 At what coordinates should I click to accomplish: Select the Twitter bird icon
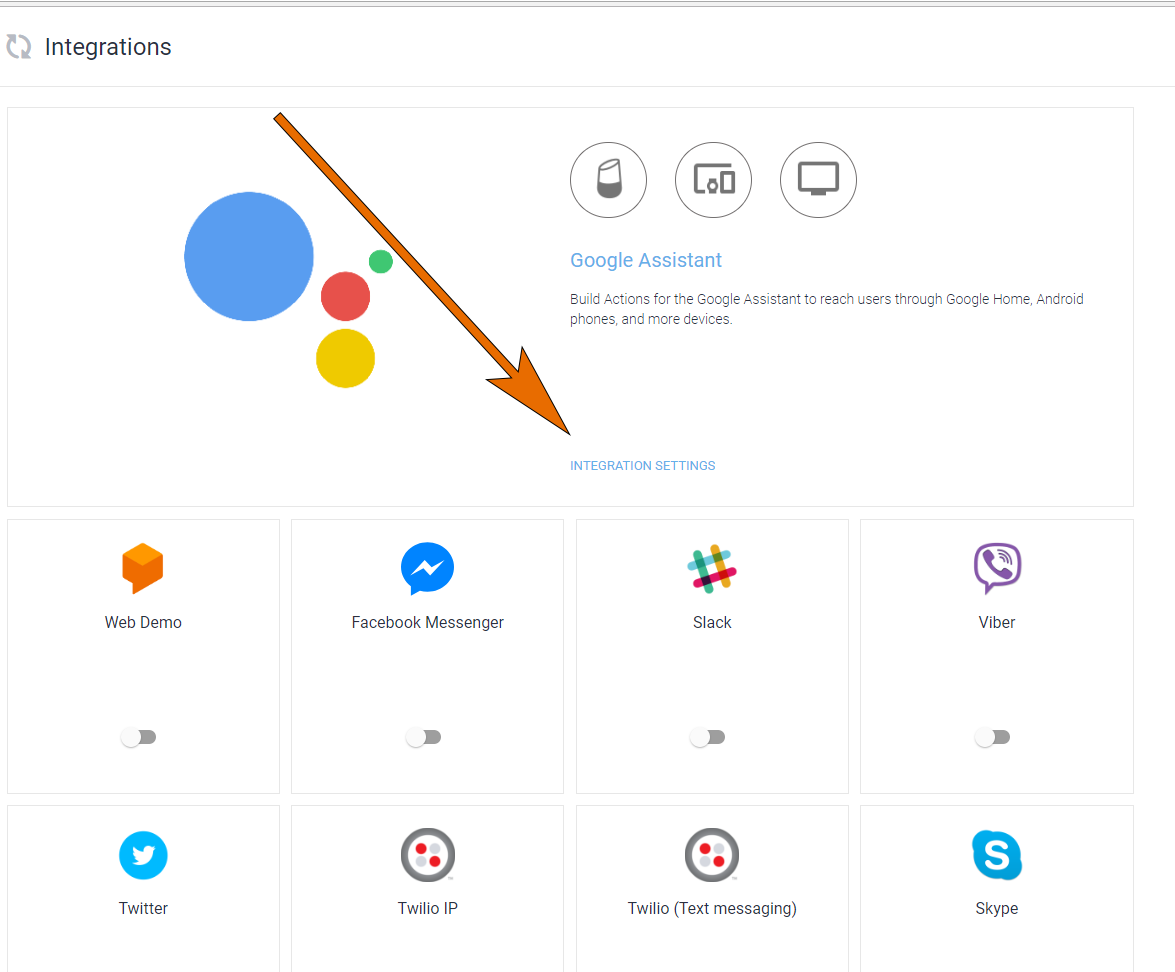143,855
